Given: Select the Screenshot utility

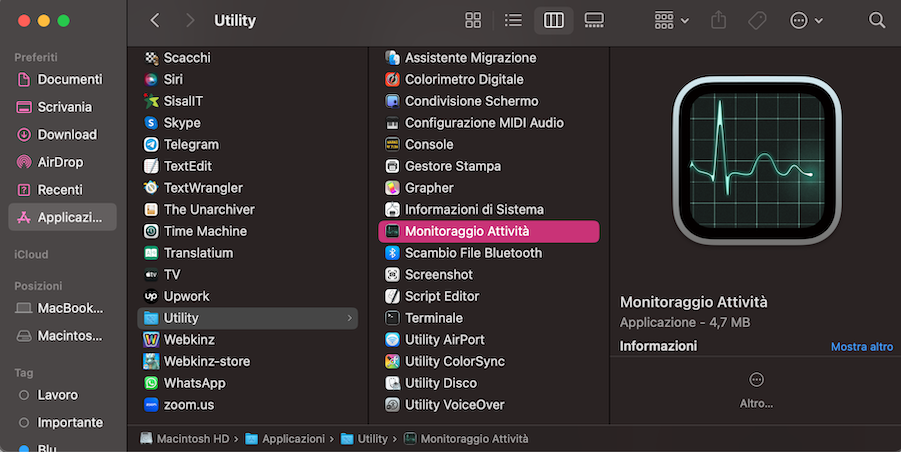Looking at the screenshot, I should [x=489, y=275].
